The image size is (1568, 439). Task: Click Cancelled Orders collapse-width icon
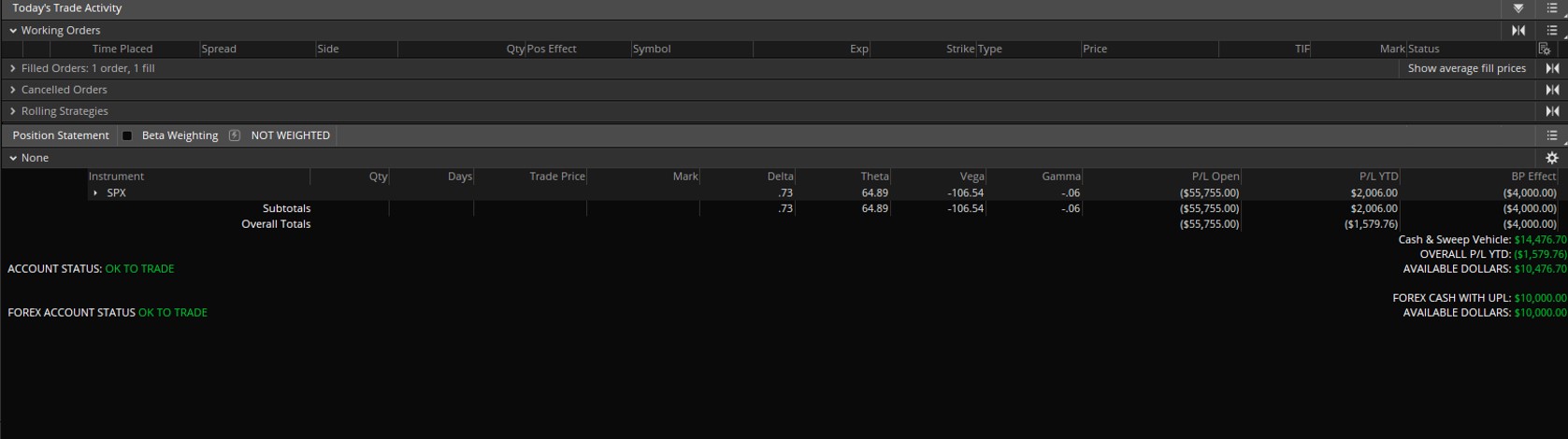coord(1552,90)
